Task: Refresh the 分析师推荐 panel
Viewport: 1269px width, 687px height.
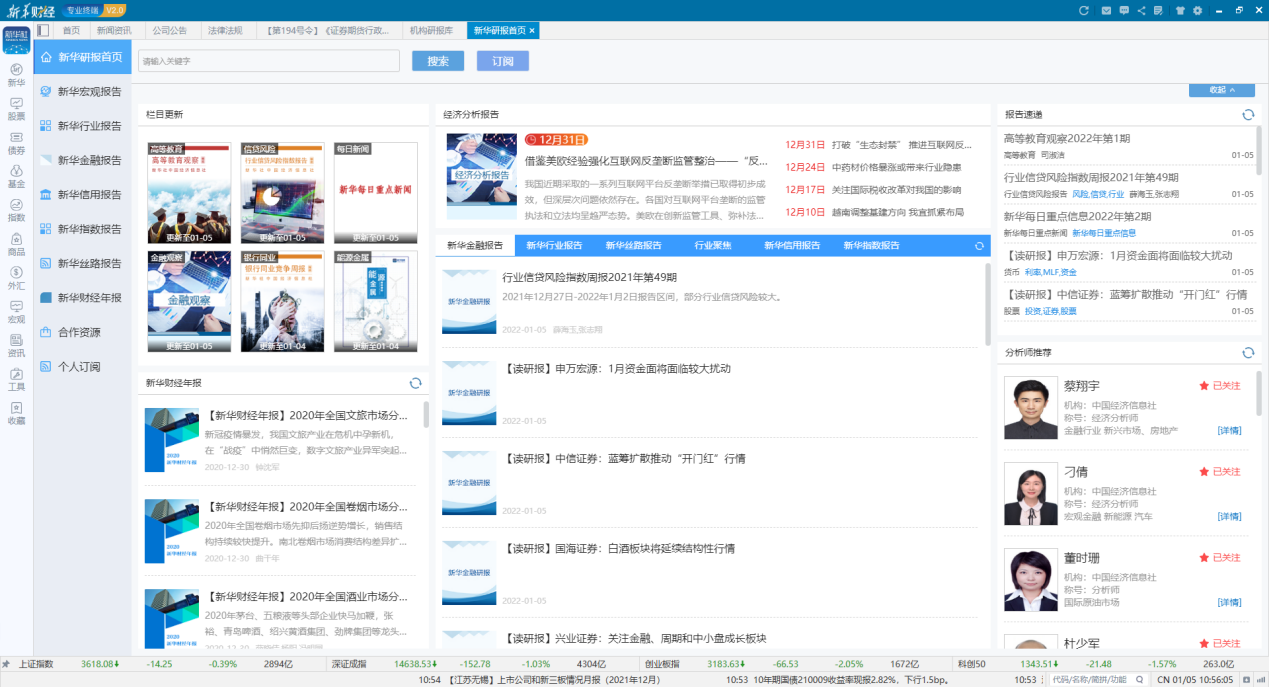Action: 1248,353
